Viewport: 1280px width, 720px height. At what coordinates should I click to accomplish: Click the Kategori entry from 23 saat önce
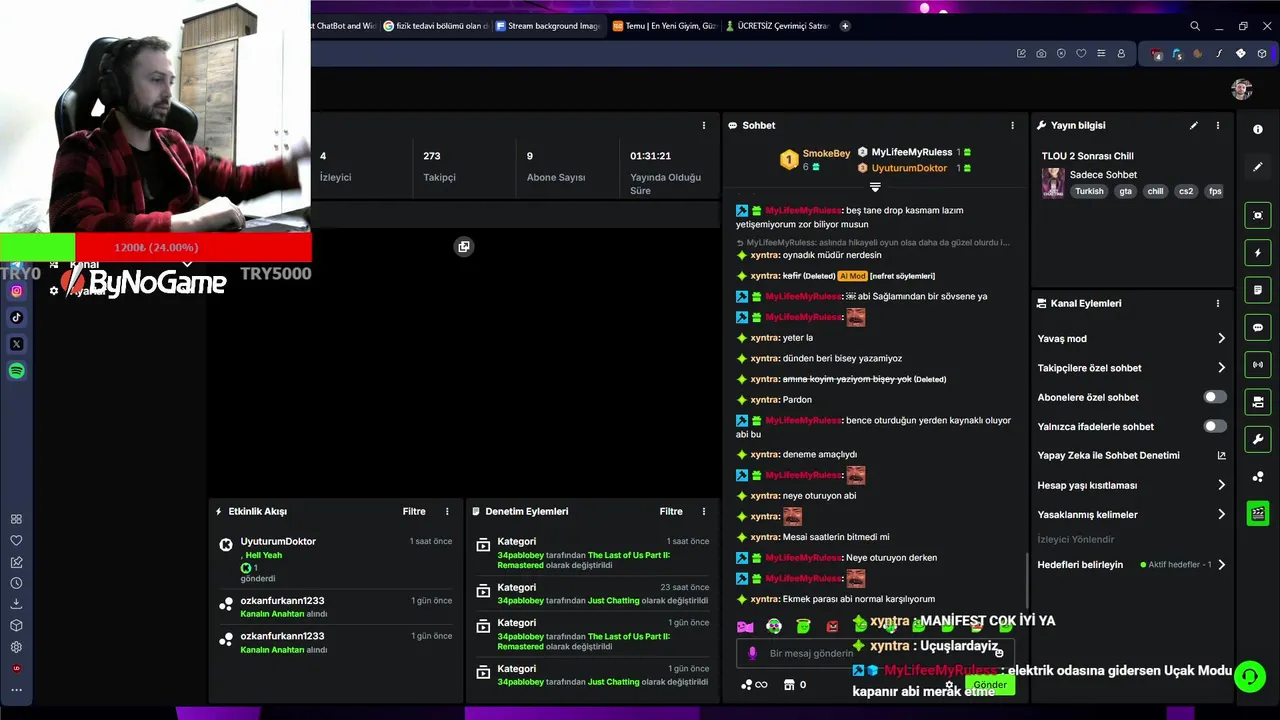pos(593,594)
